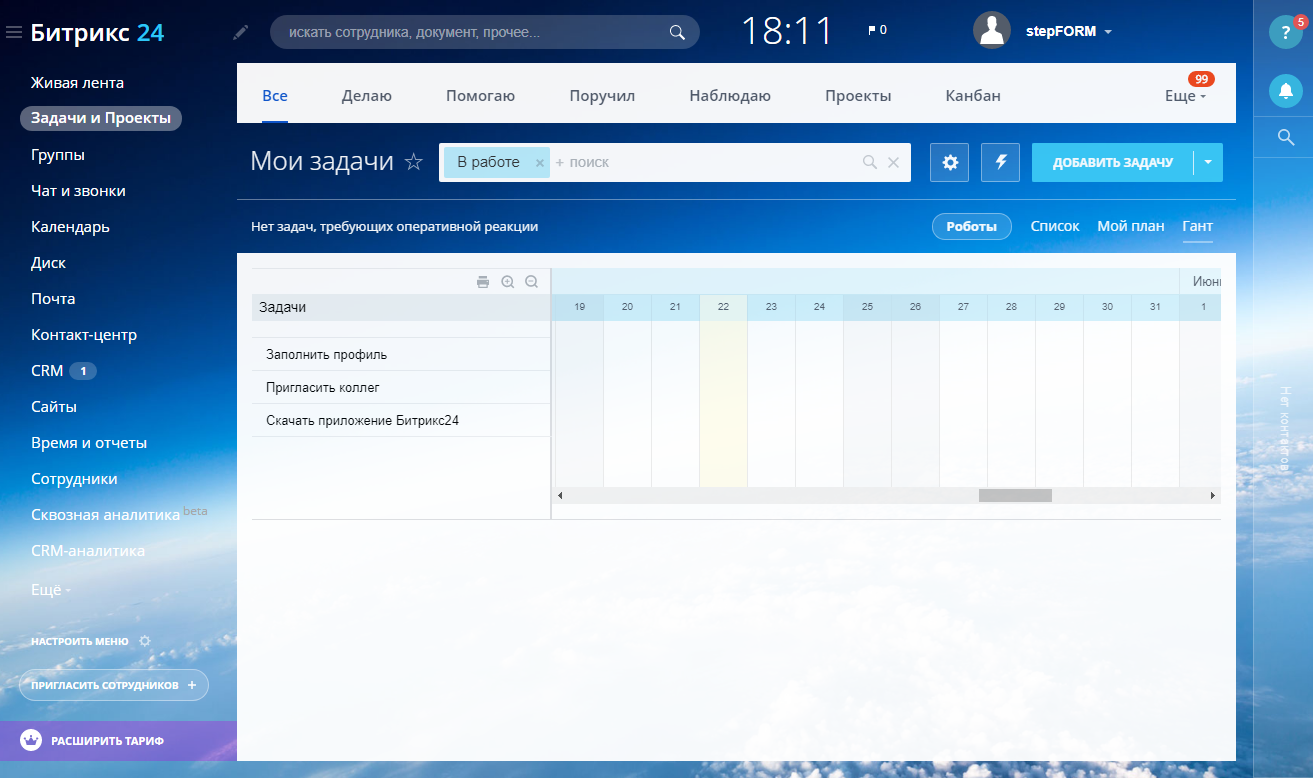1313x778 pixels.
Task: Zoom in the Gantt chart
Action: (x=507, y=282)
